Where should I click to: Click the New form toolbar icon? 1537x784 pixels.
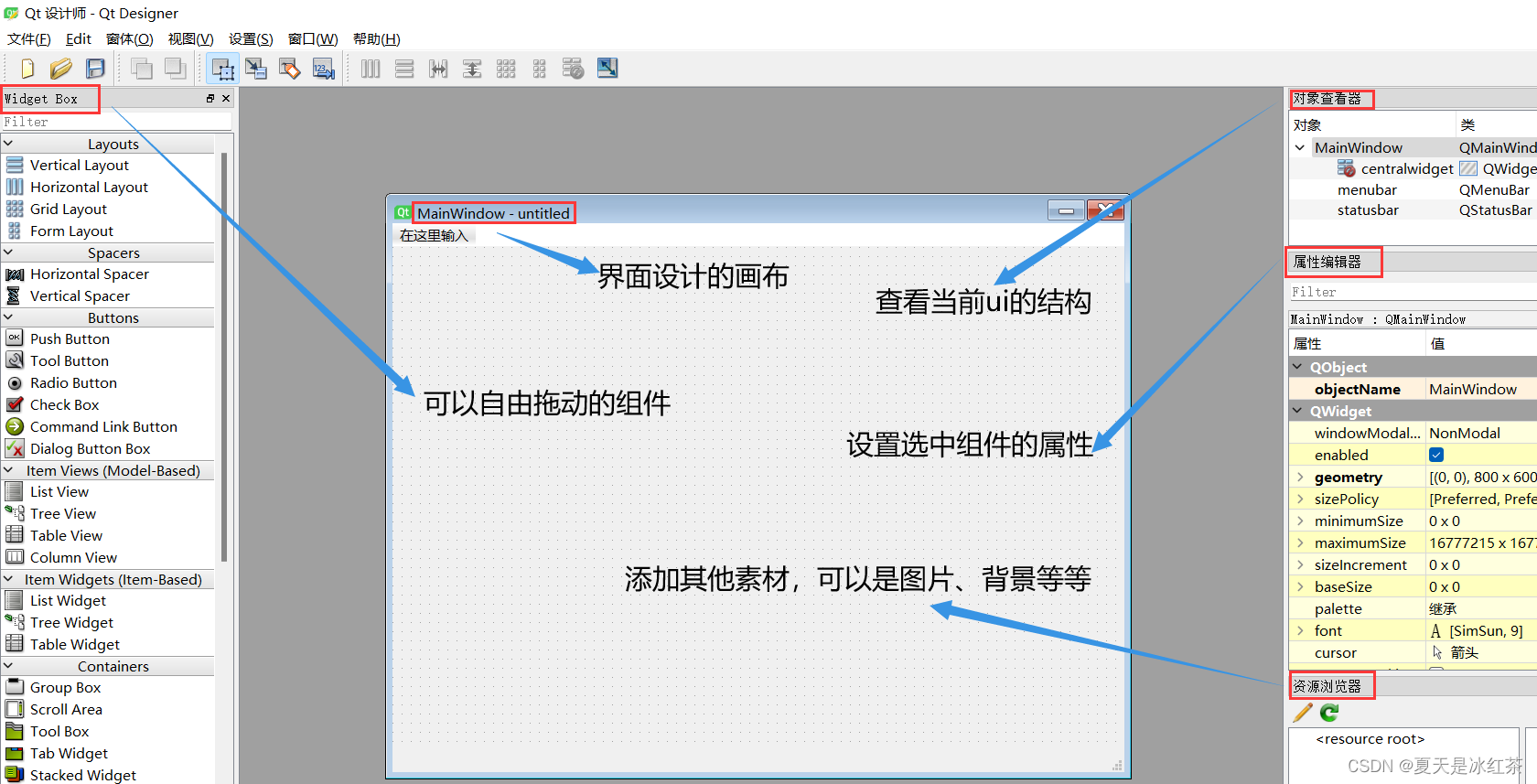(x=27, y=69)
